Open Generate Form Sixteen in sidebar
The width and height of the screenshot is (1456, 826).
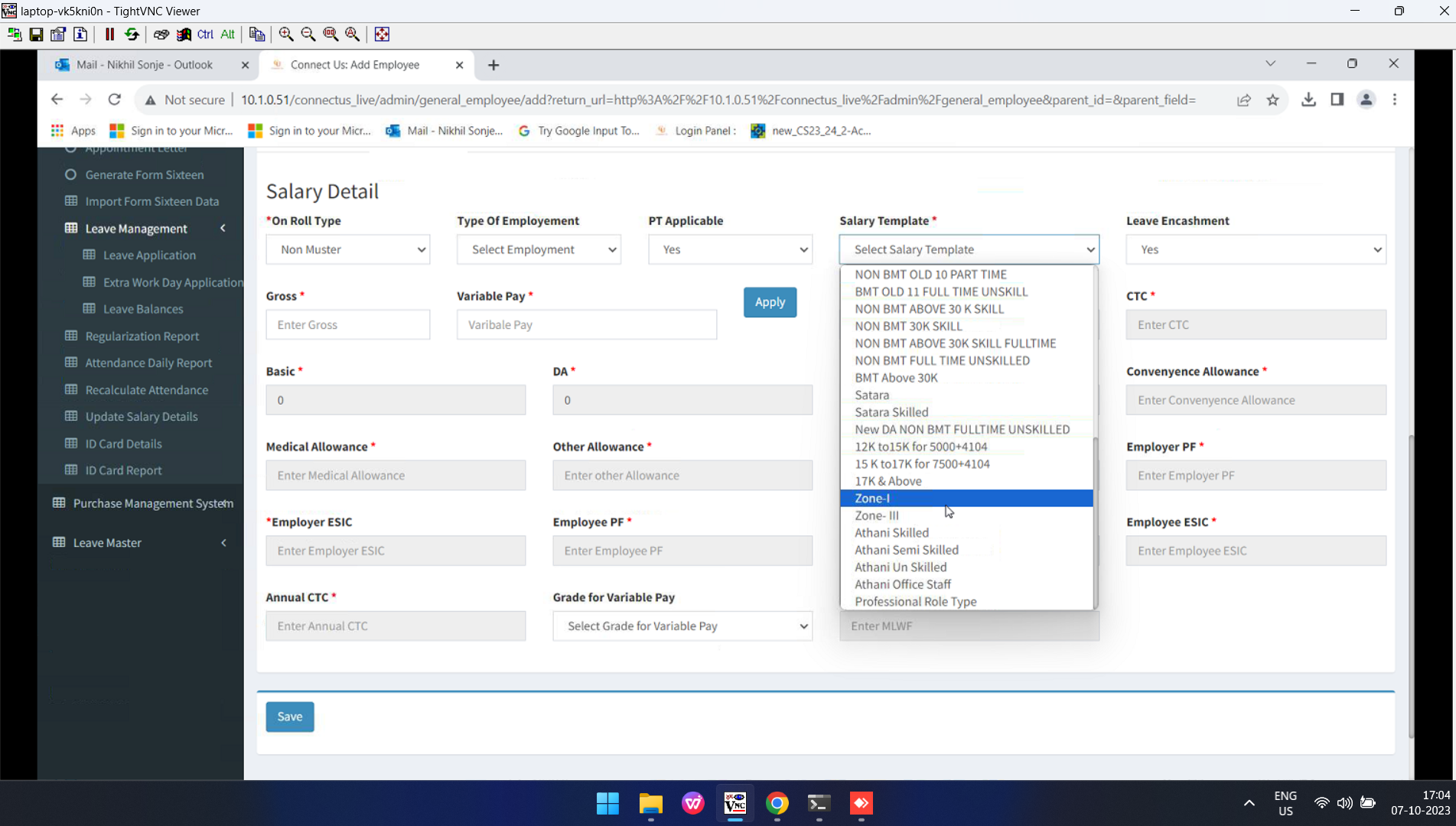[x=145, y=174]
